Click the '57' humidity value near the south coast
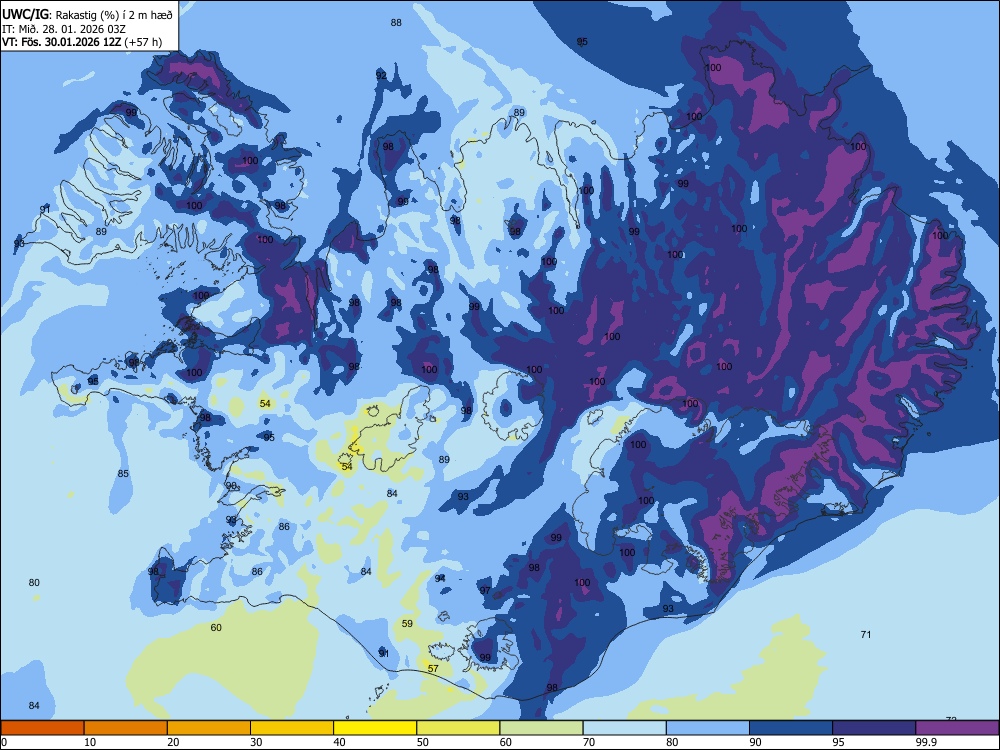This screenshot has height=750, width=1000. (433, 668)
